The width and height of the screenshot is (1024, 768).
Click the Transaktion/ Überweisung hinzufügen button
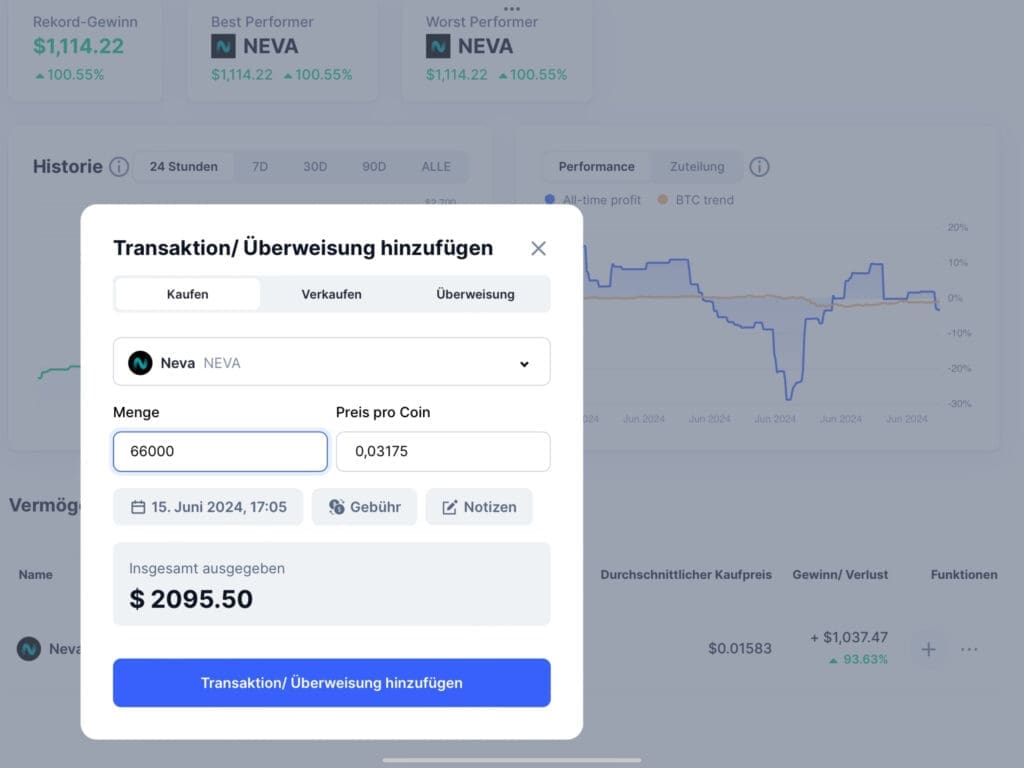[331, 683]
